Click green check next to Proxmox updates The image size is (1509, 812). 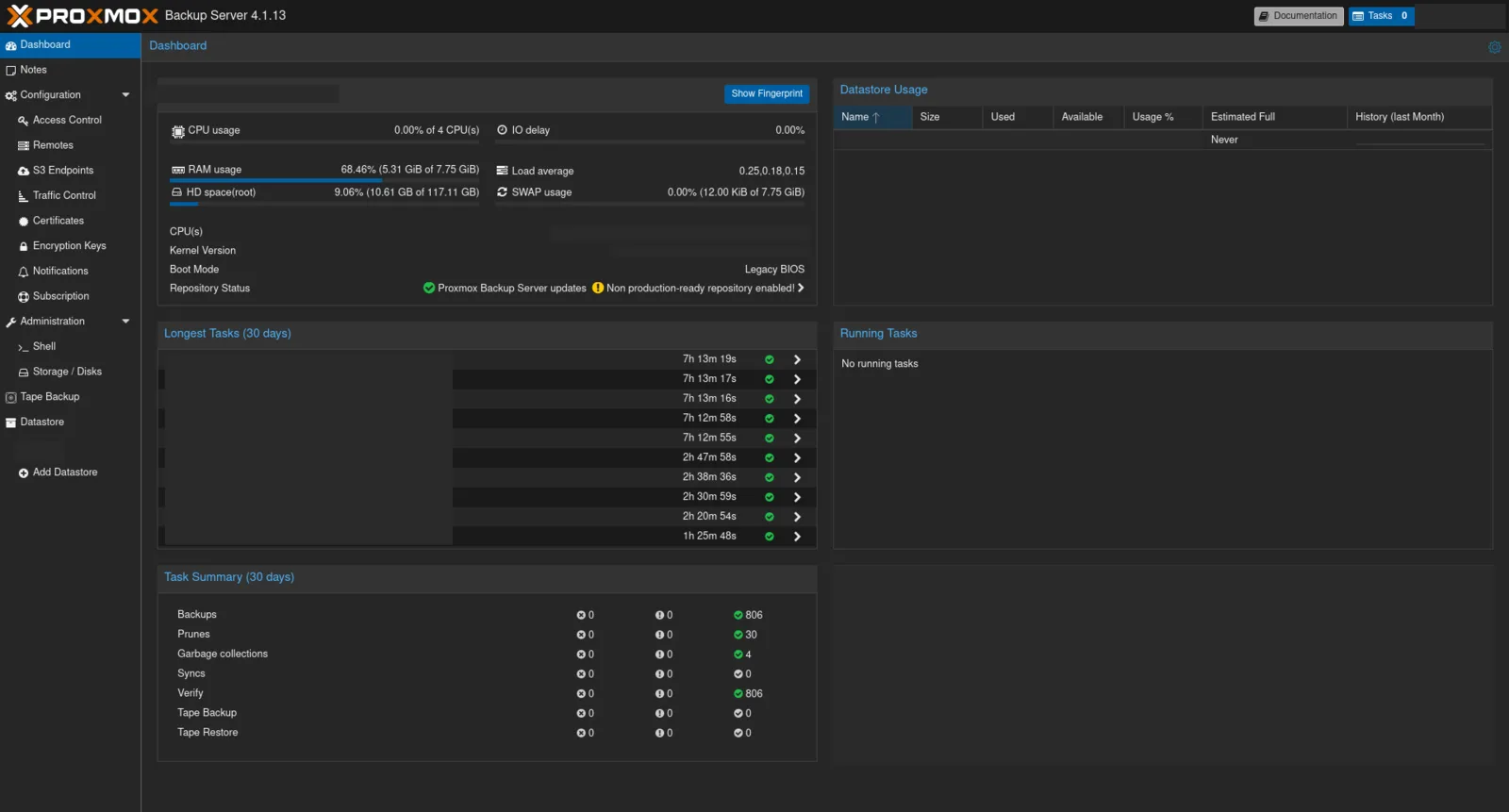429,289
